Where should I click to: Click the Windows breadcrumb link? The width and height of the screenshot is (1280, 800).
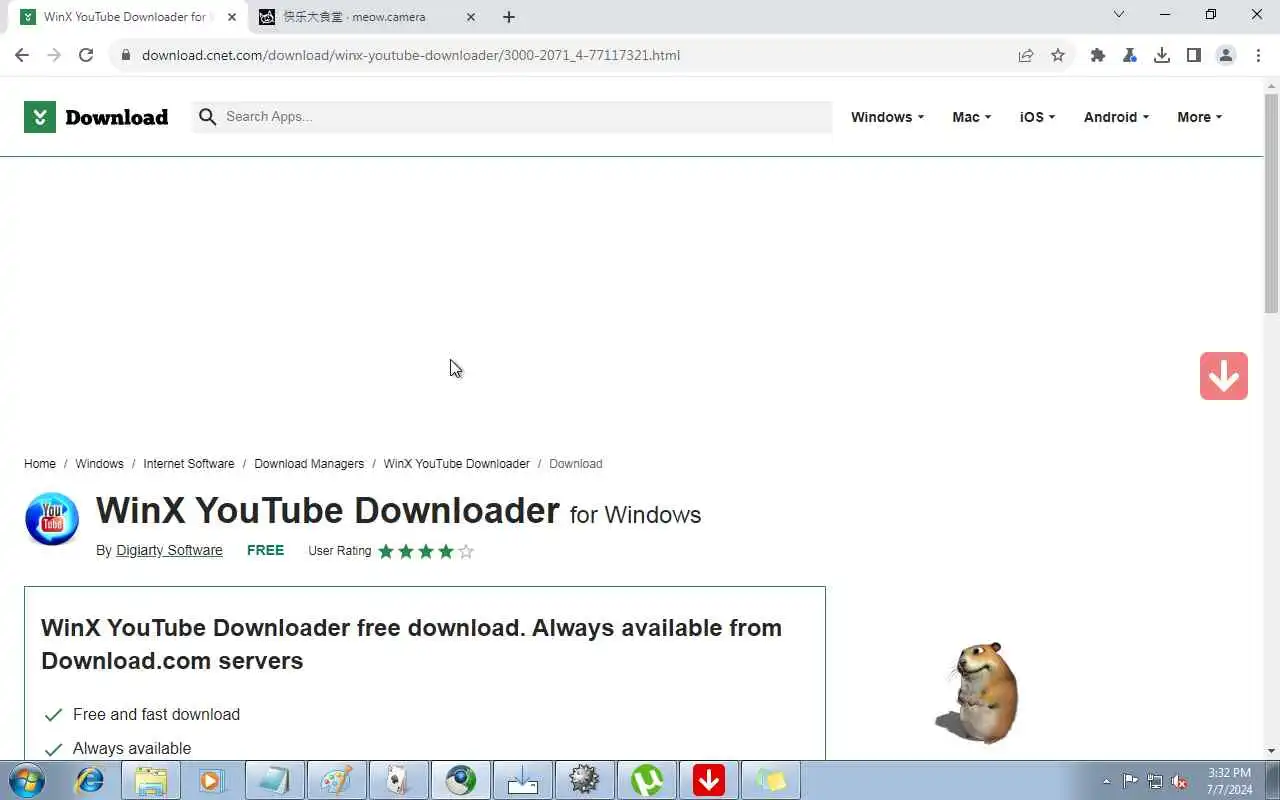point(99,464)
